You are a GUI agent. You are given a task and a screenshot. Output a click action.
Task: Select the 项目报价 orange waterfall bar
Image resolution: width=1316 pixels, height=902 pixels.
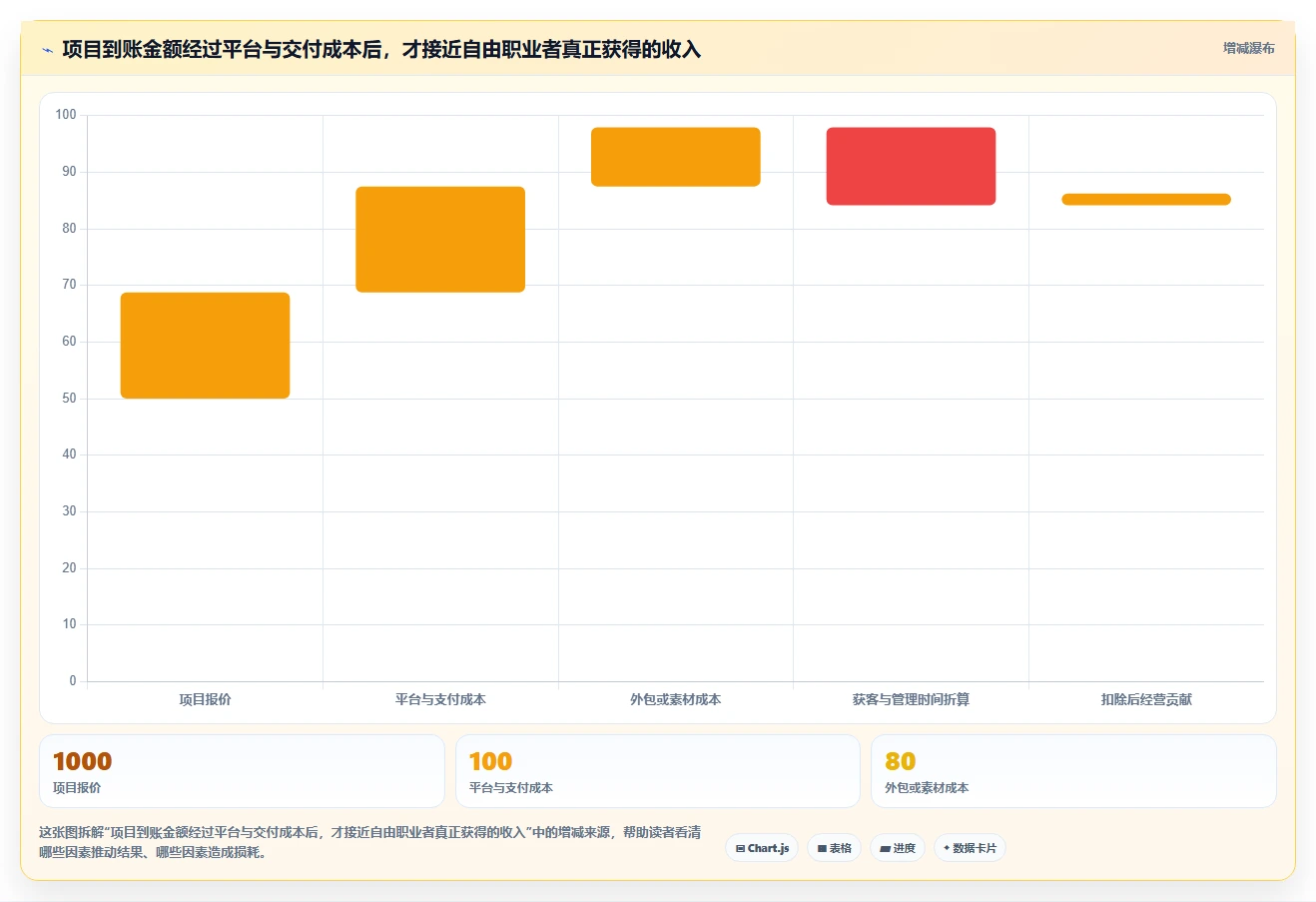point(205,346)
